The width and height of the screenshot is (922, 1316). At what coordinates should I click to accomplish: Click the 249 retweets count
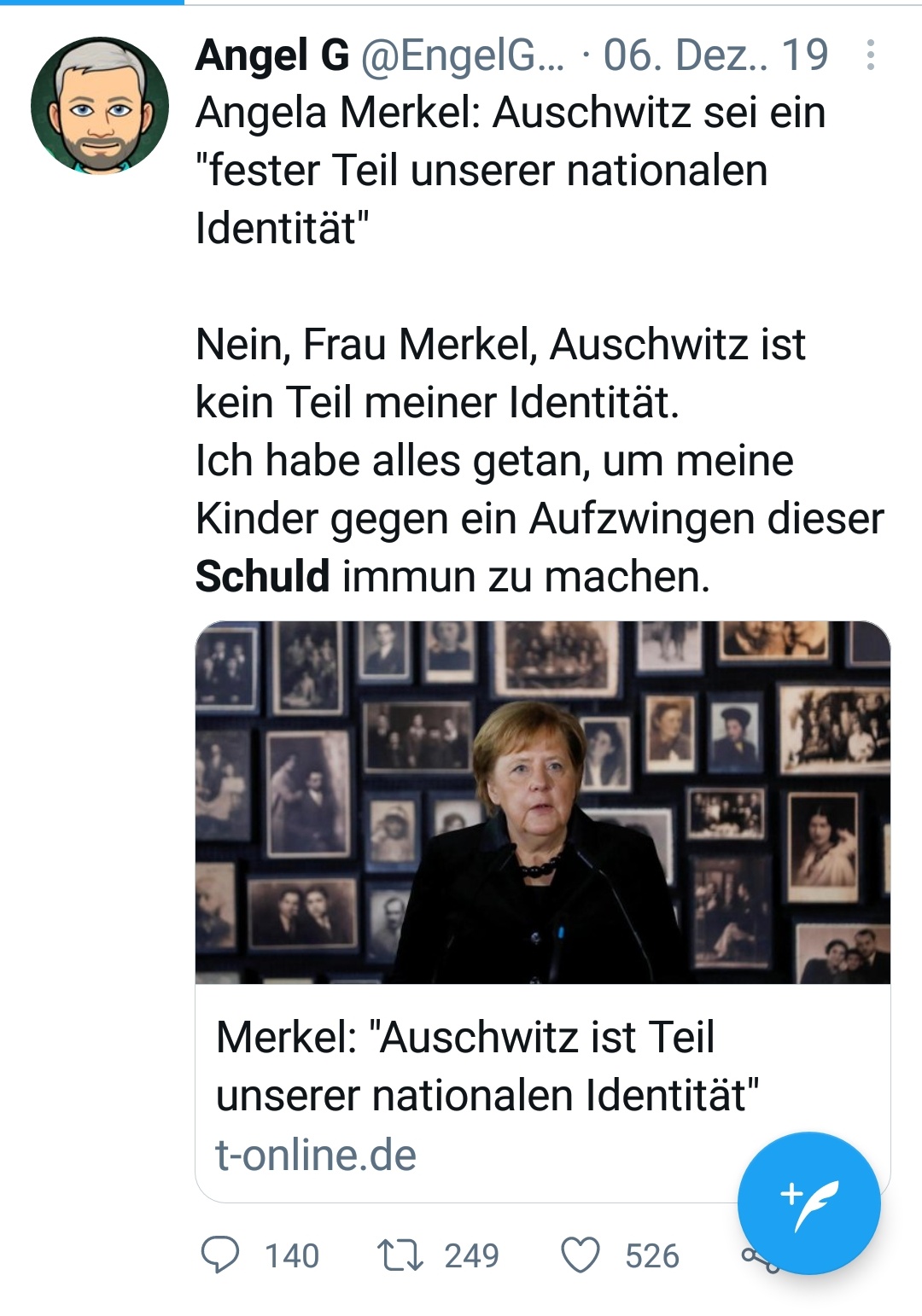pyautogui.click(x=472, y=1256)
